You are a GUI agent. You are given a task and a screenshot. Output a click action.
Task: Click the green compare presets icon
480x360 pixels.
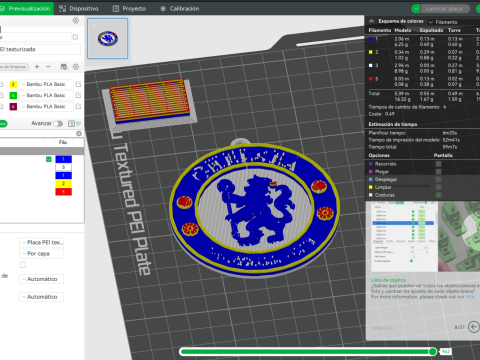pos(79,124)
